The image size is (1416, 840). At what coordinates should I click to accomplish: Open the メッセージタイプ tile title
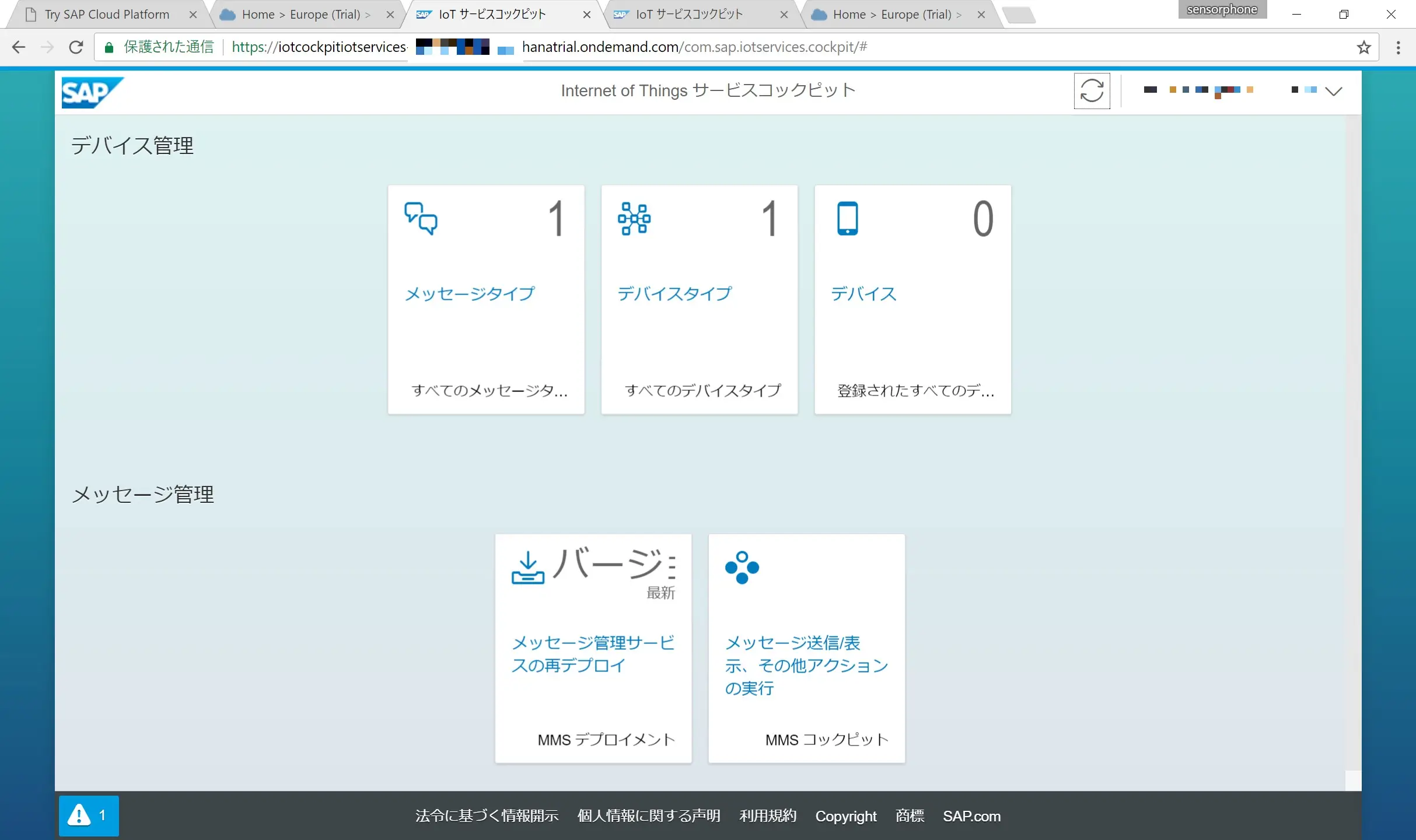tap(470, 293)
